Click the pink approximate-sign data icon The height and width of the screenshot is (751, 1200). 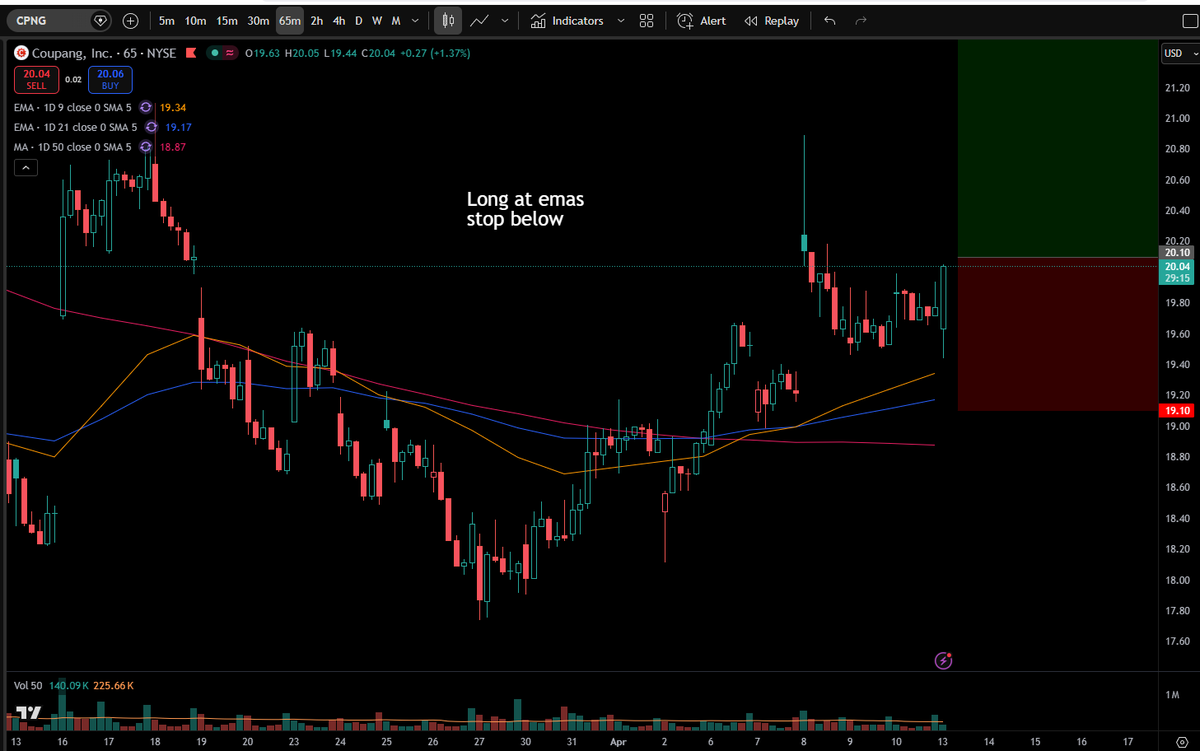[x=230, y=53]
